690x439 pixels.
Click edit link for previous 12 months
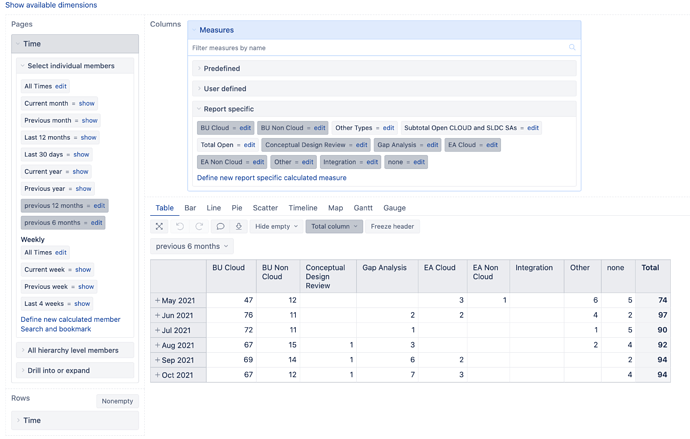coord(99,205)
